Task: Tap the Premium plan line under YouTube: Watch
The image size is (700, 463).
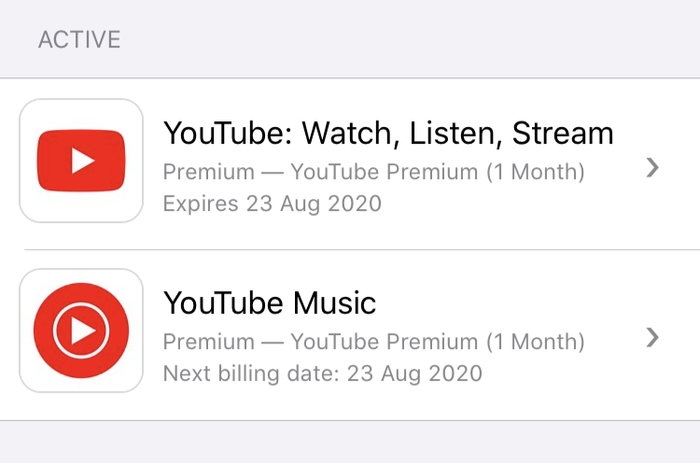Action: coord(374,172)
